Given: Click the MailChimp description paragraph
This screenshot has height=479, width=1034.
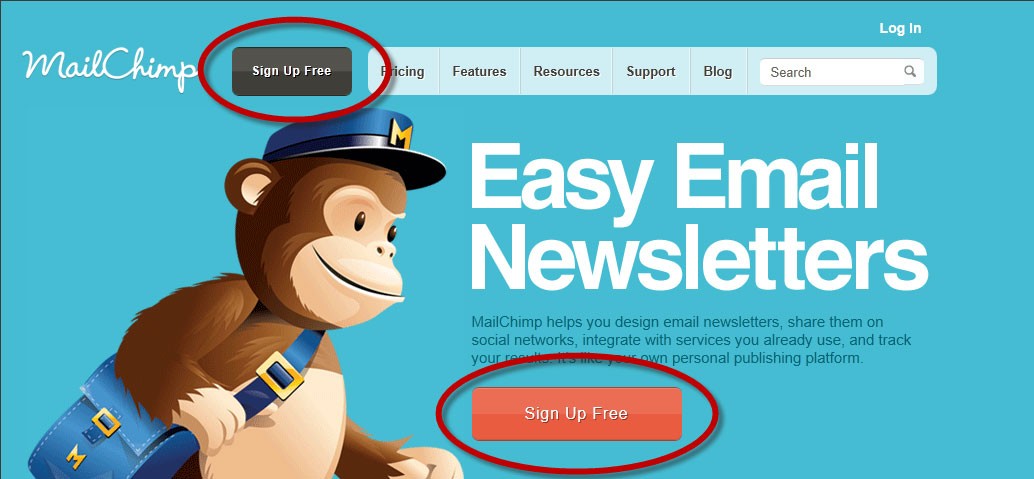Looking at the screenshot, I should (690, 340).
